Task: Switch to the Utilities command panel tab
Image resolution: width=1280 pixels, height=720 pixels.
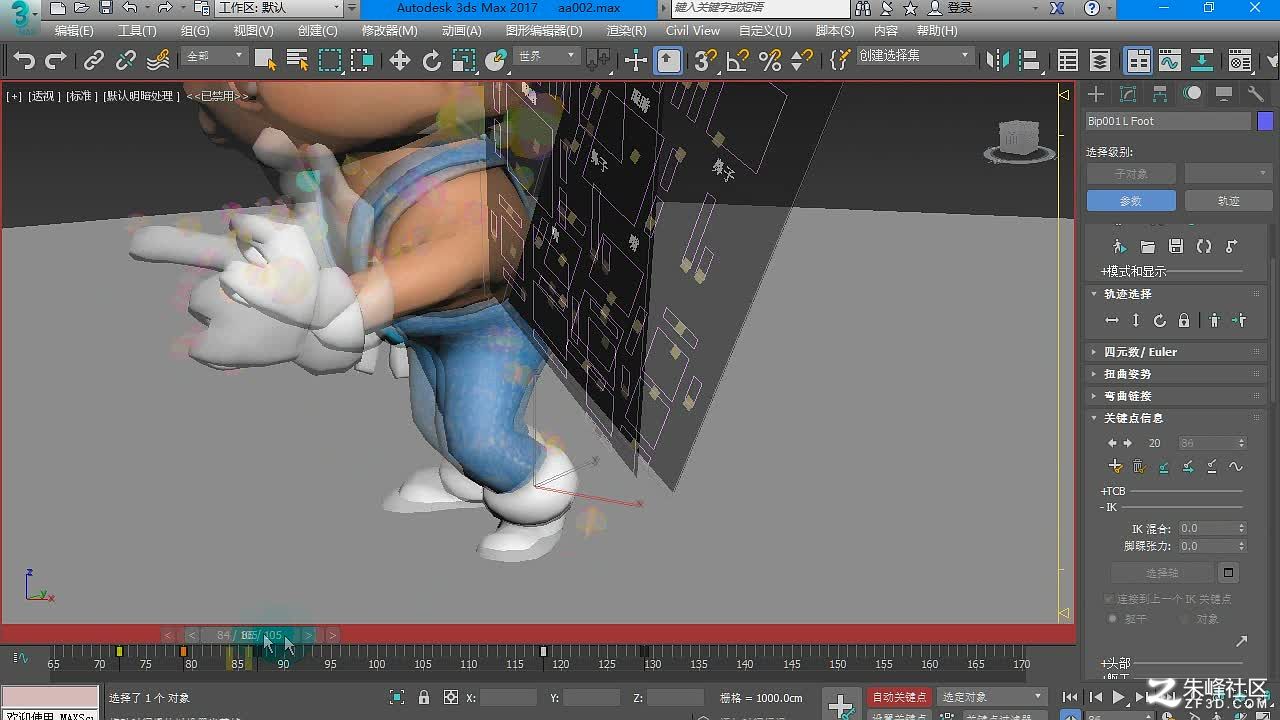Action: coord(1256,94)
